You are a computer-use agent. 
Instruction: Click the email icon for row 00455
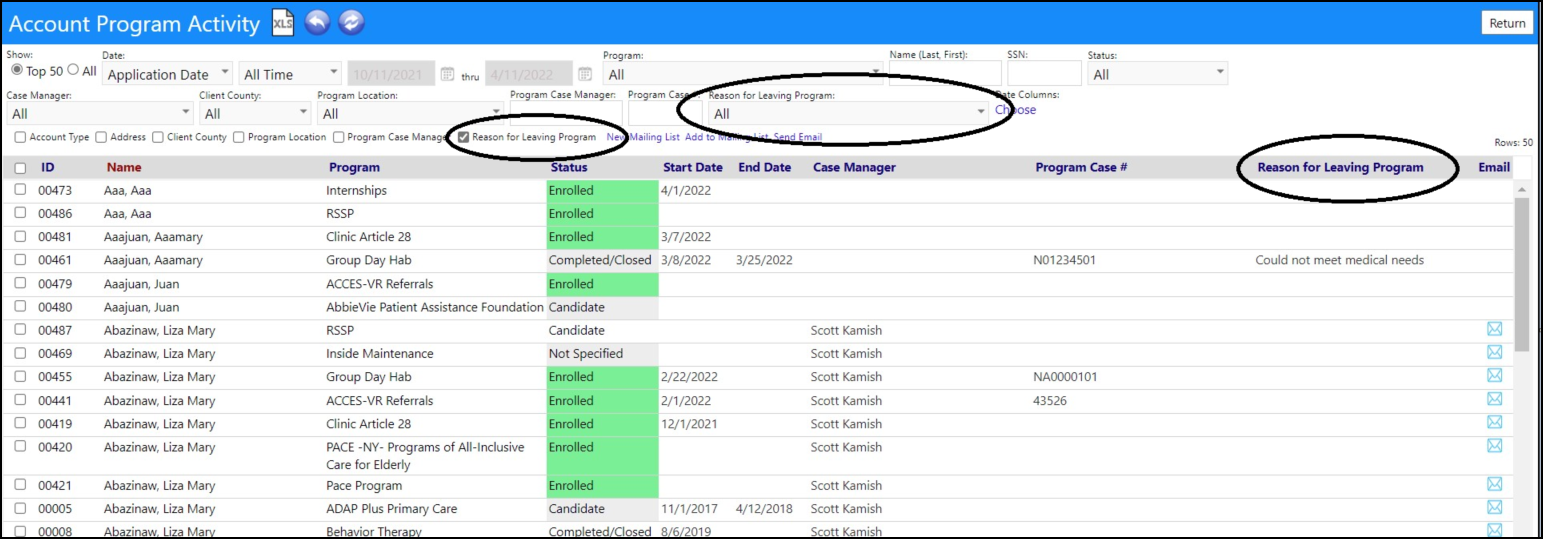[1495, 376]
